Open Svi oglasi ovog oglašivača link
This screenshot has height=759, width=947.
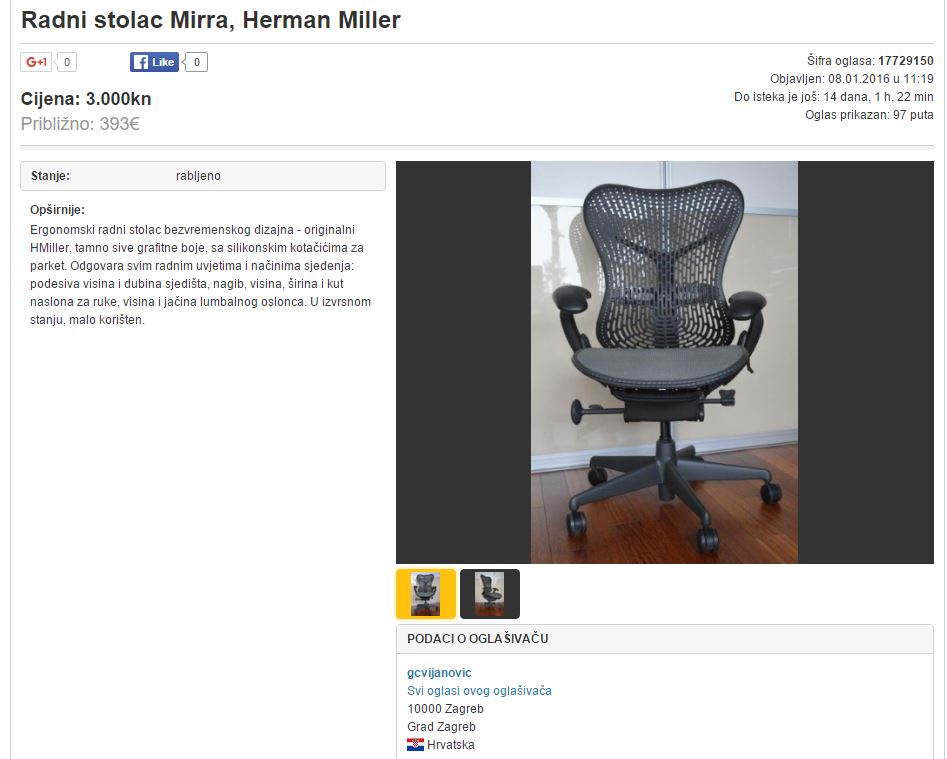[479, 691]
